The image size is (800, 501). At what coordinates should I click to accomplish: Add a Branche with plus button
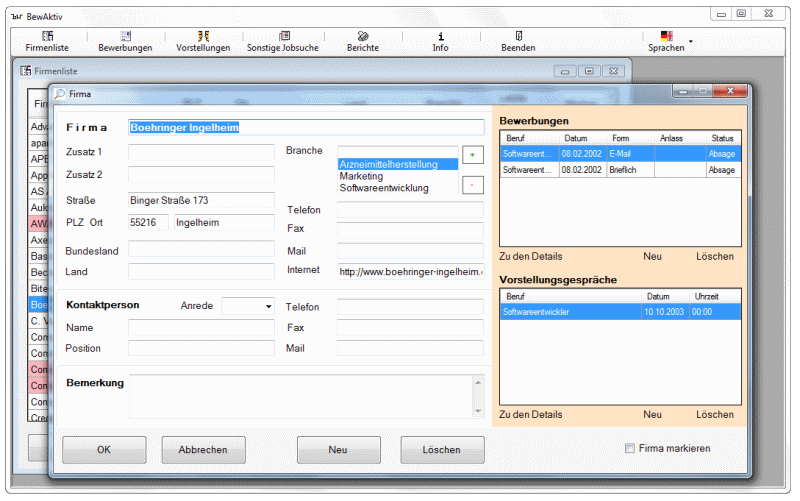(x=472, y=155)
